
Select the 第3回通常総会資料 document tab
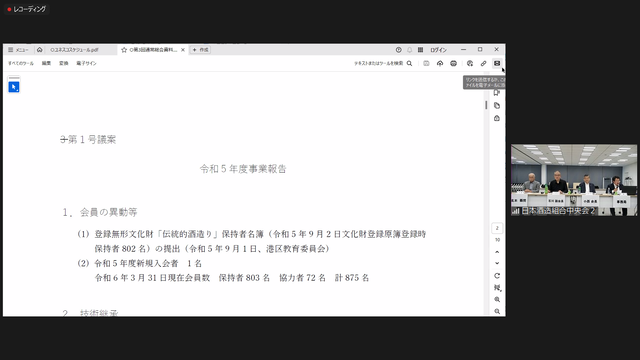[153, 50]
